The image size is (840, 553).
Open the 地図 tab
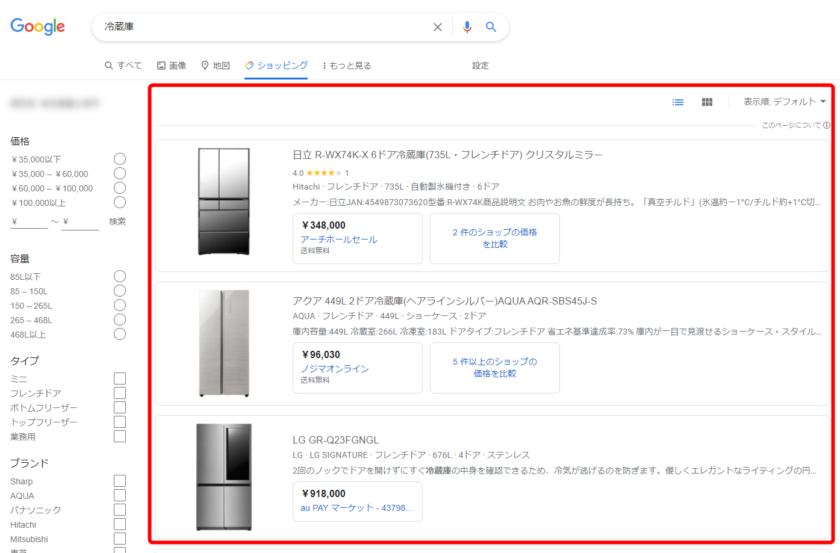[x=215, y=65]
